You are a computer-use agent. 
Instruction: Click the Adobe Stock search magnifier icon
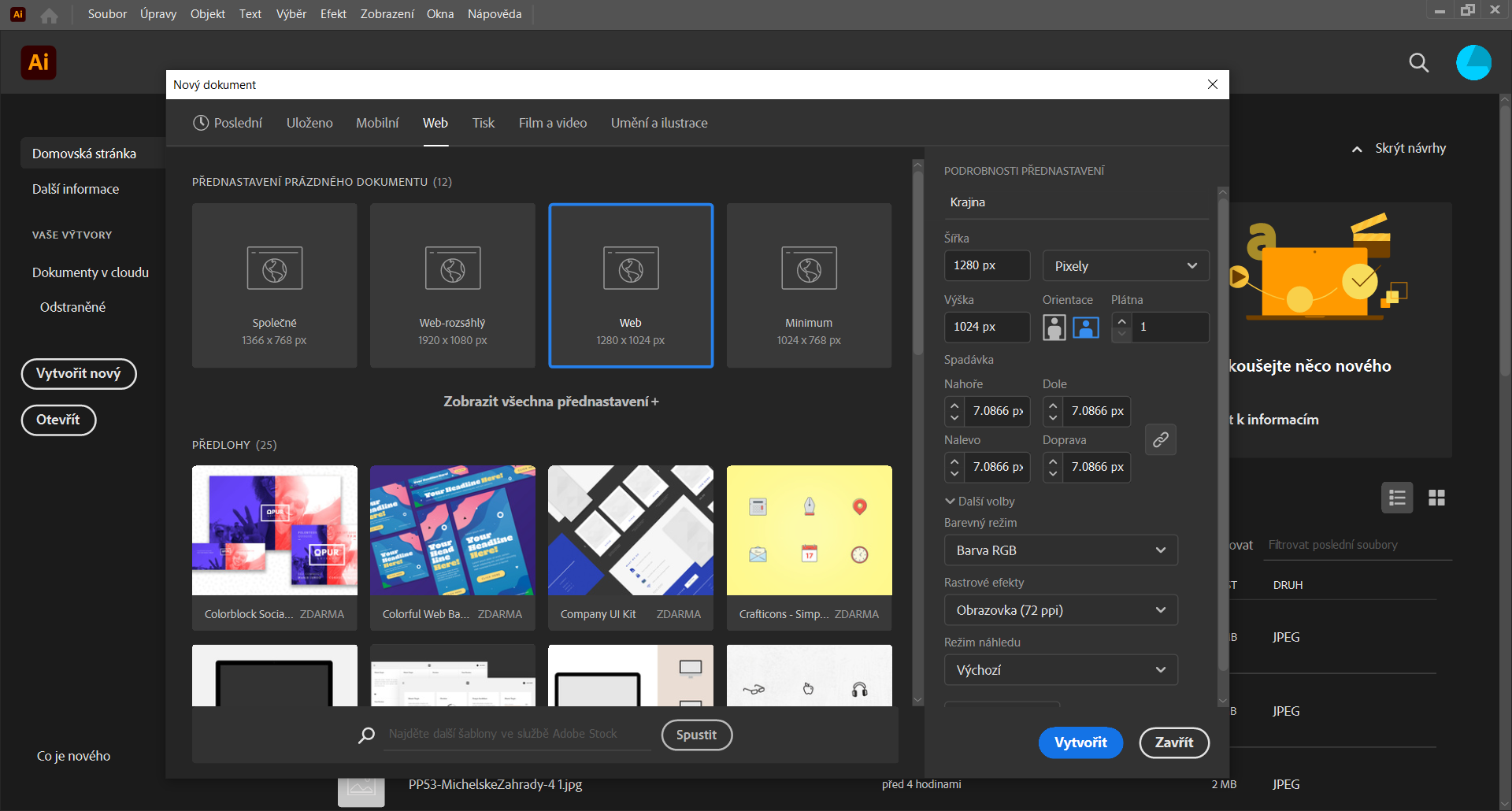coord(366,735)
